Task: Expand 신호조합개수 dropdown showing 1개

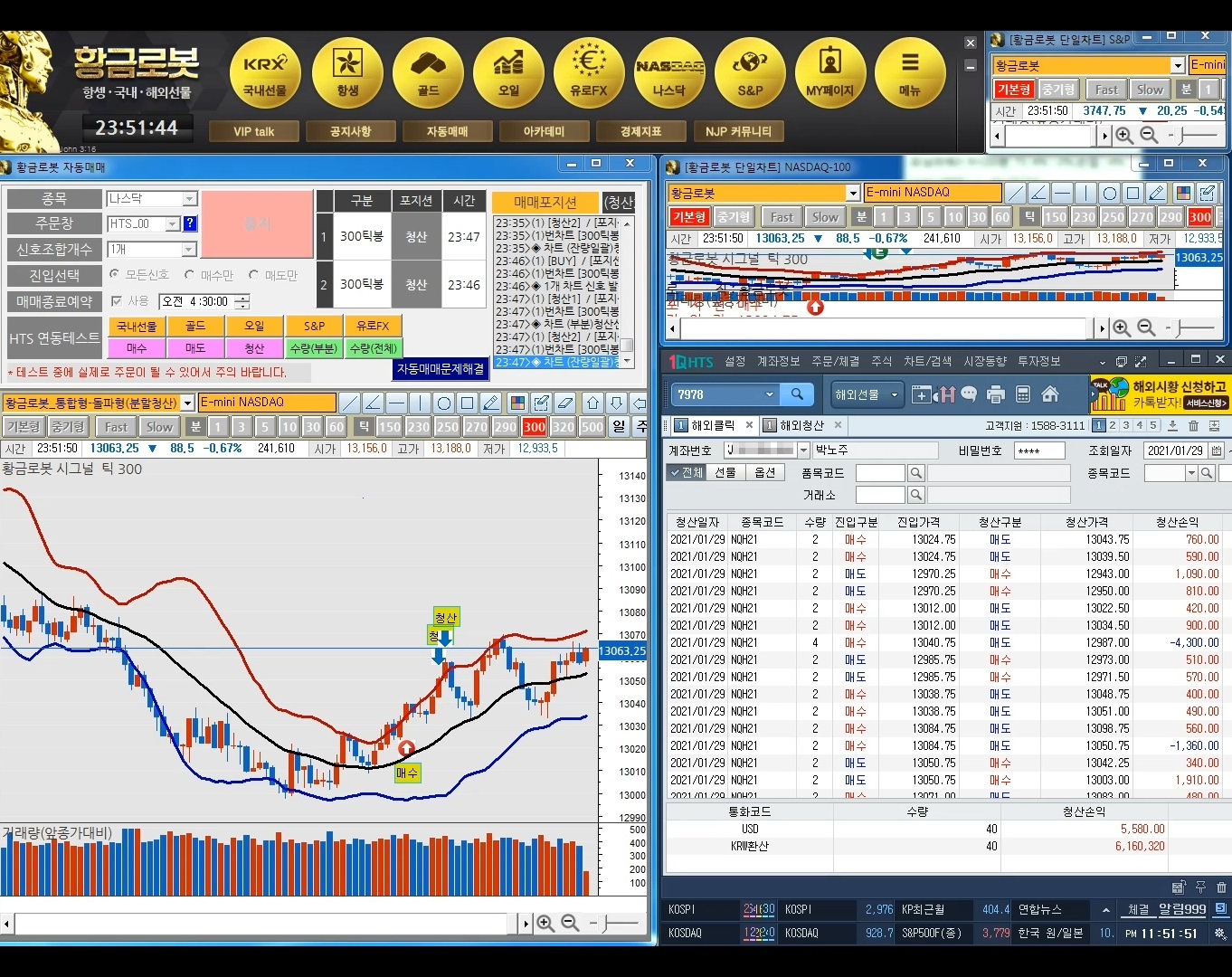Action: pos(189,249)
